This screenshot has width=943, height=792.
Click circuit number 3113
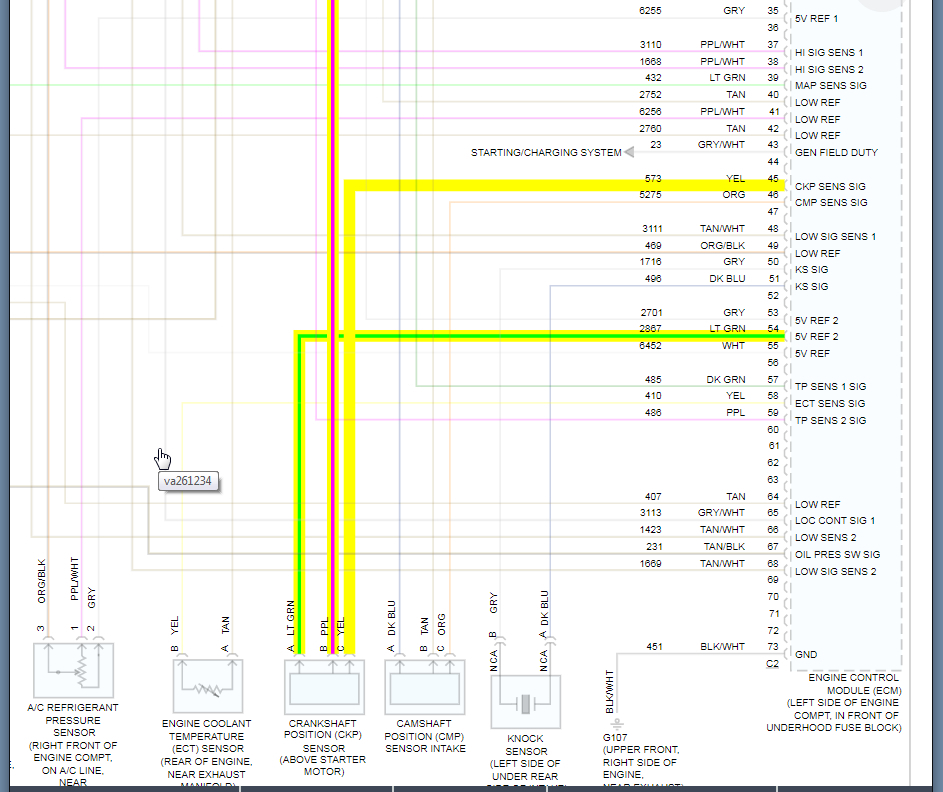[650, 512]
